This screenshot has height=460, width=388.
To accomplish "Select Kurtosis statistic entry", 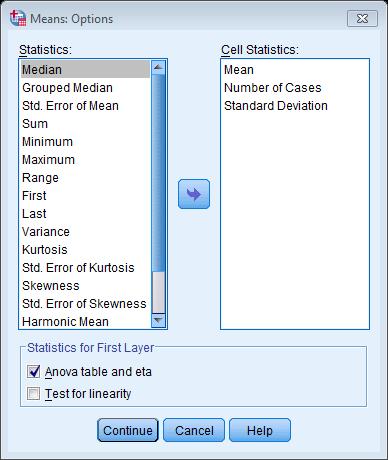I will (85, 250).
